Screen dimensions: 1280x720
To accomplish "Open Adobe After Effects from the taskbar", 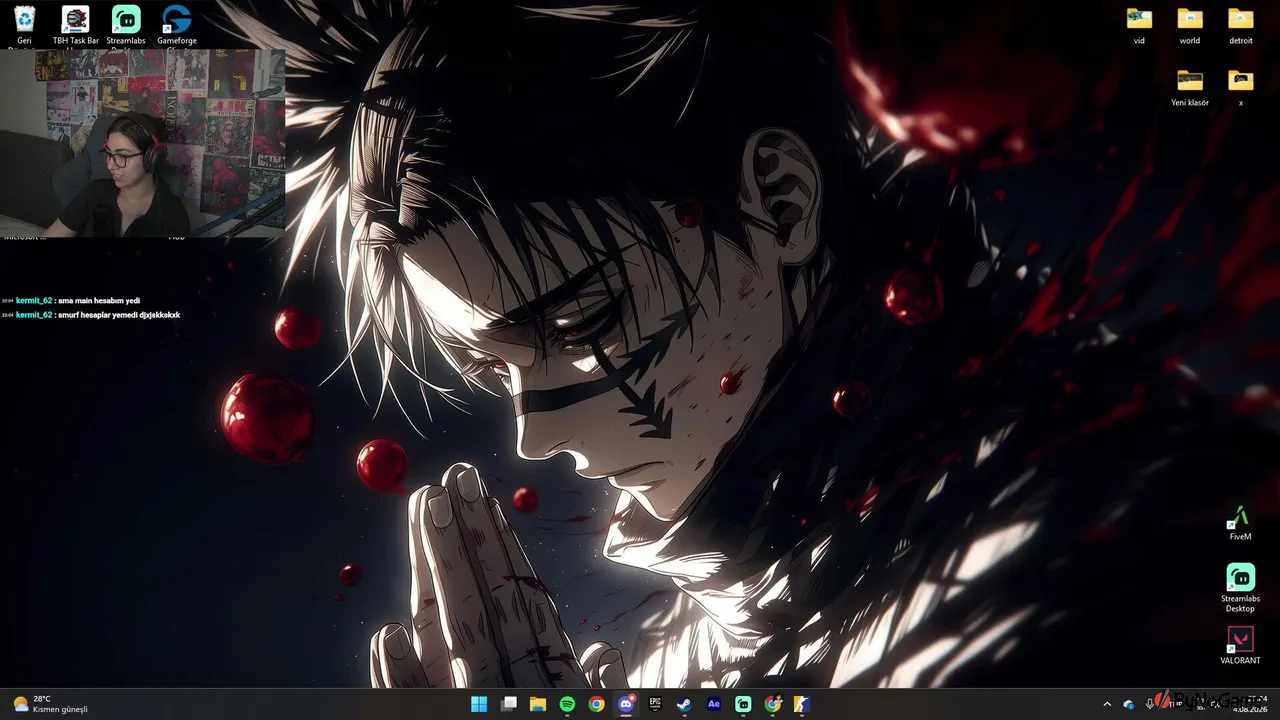I will [714, 704].
